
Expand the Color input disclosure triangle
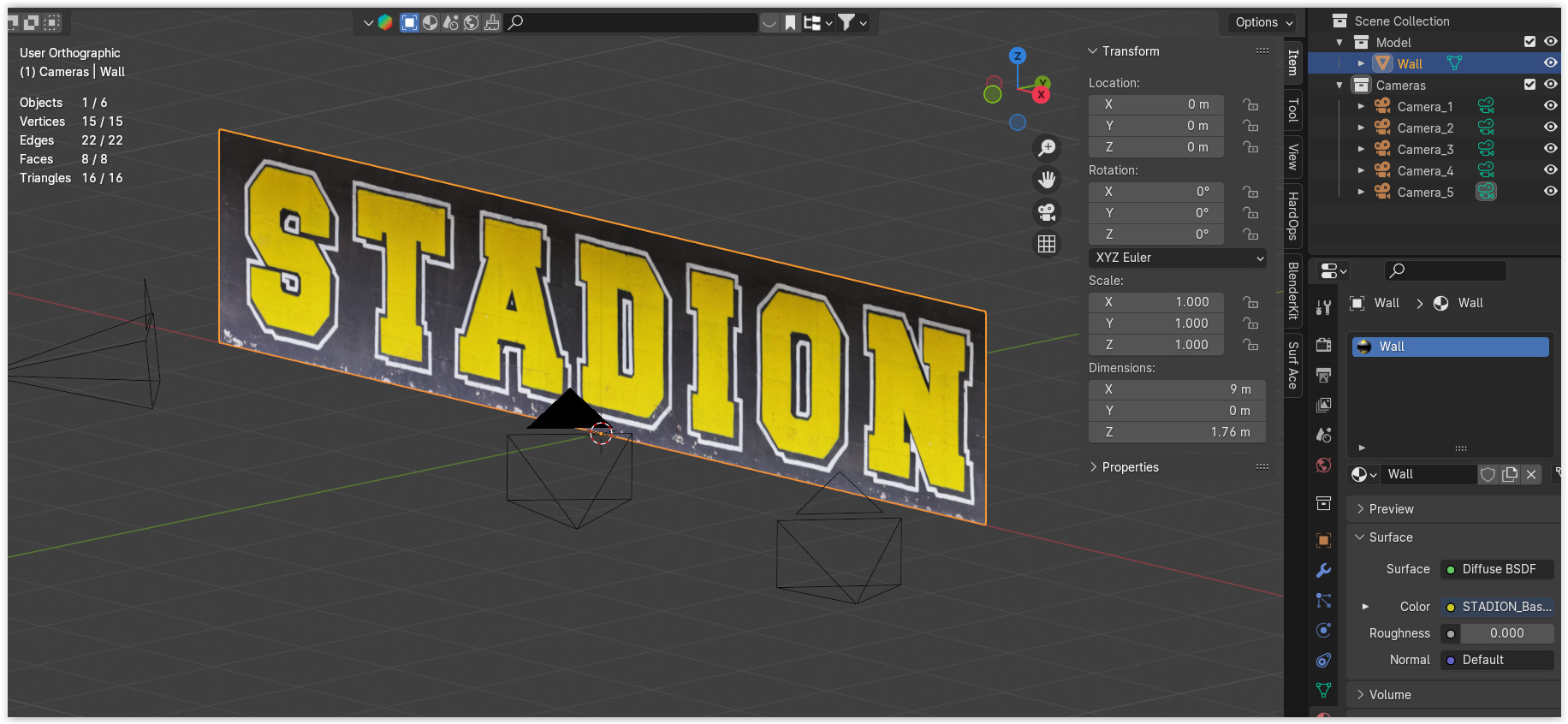point(1365,607)
